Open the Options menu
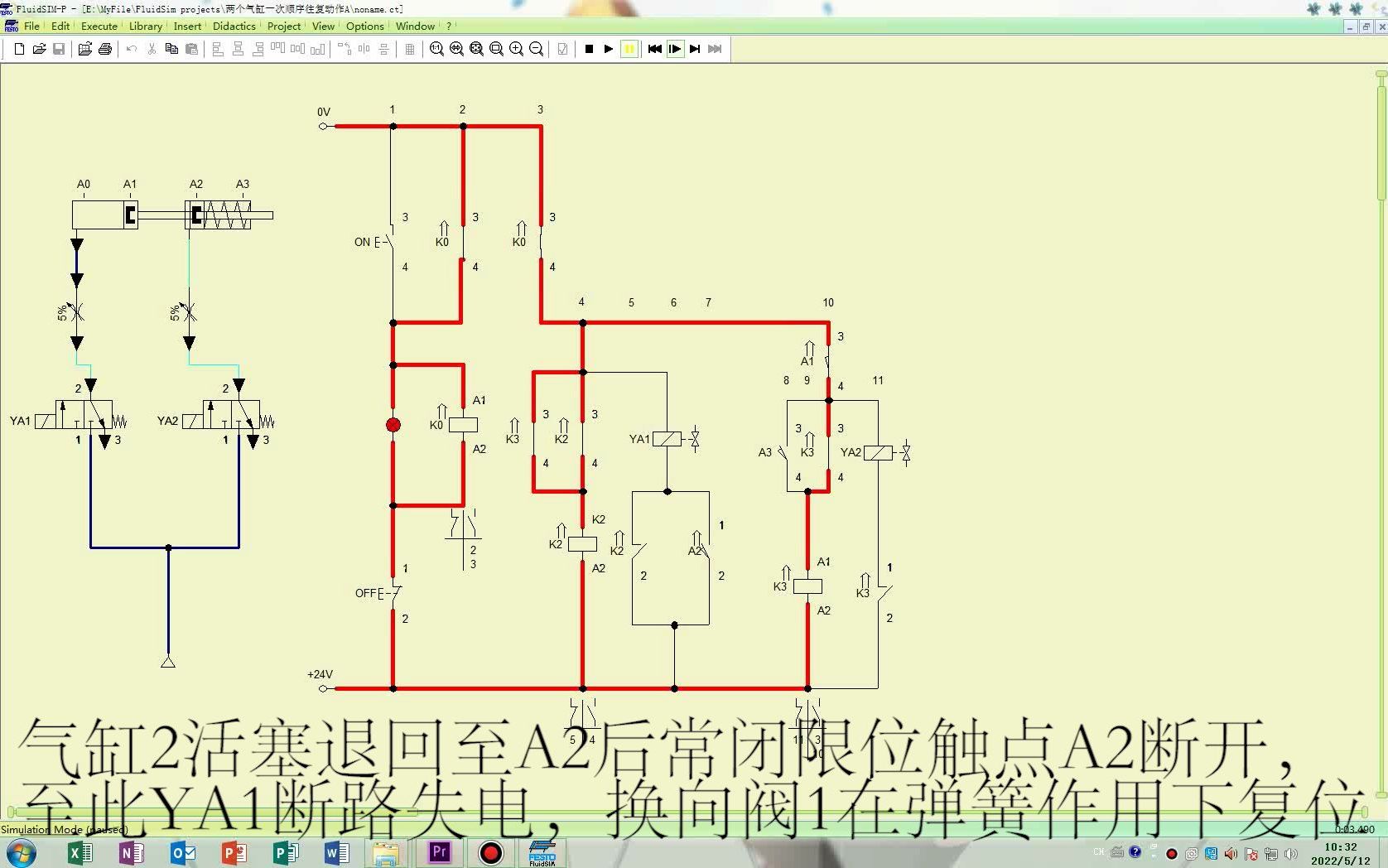The image size is (1388, 868). 364,26
